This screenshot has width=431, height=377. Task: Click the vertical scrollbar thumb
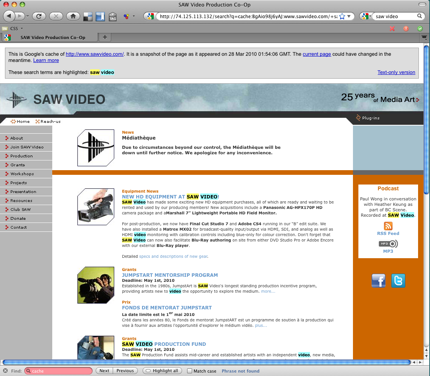[426, 119]
